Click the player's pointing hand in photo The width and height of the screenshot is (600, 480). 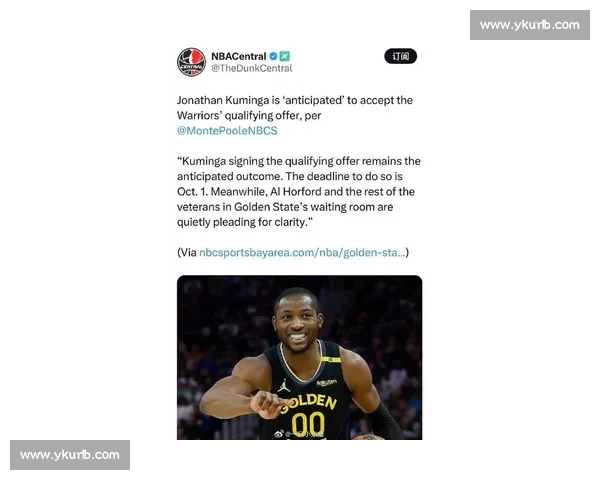coord(270,404)
